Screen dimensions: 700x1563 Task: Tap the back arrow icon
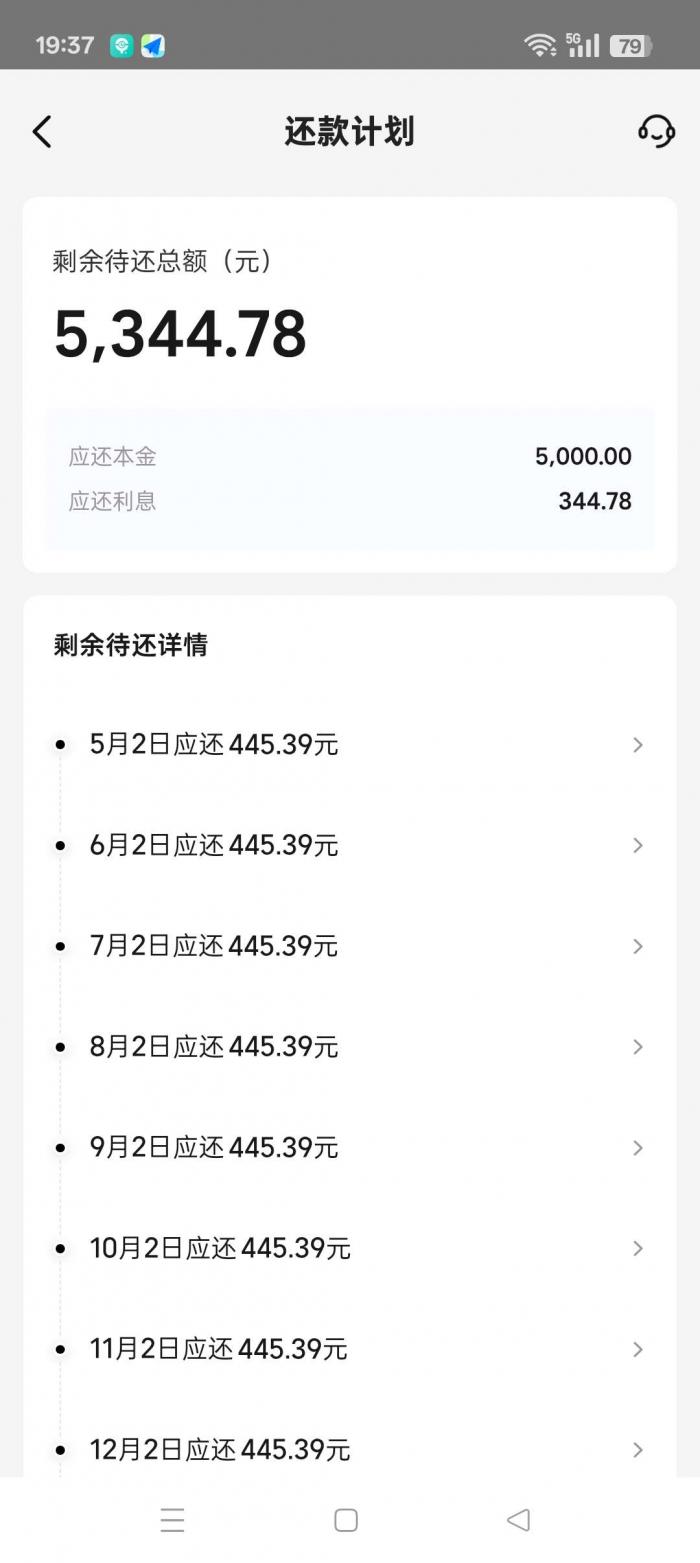click(42, 131)
